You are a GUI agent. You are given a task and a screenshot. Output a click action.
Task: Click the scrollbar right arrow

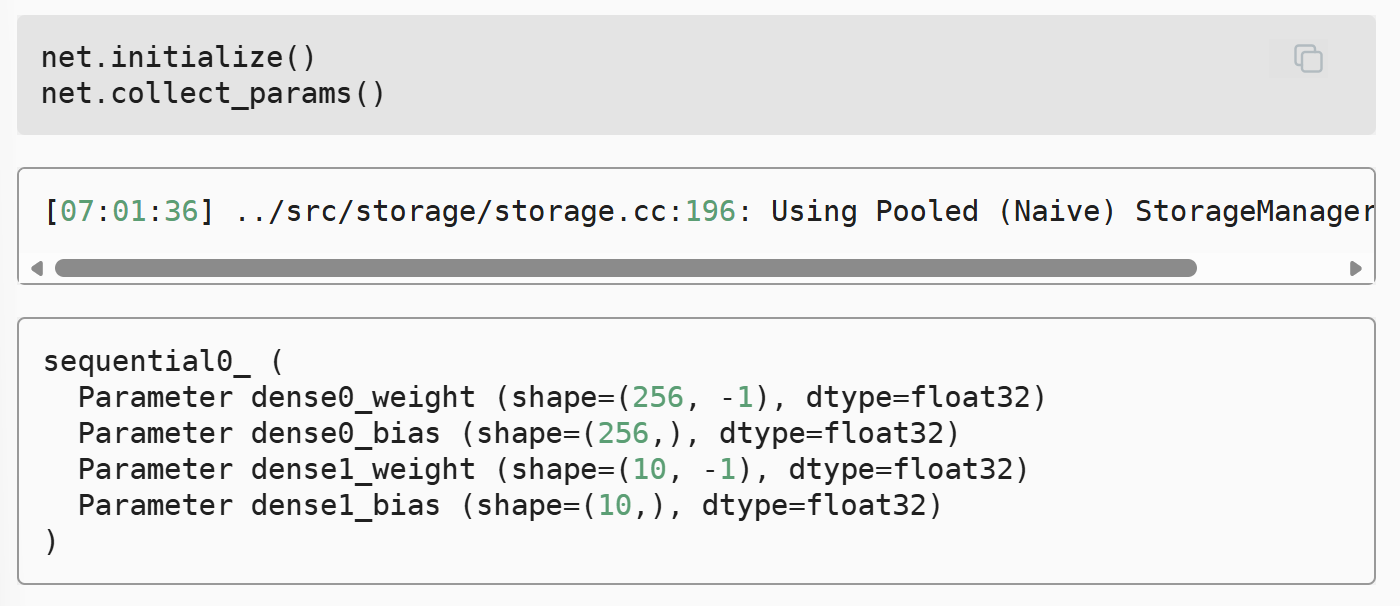[1356, 268]
